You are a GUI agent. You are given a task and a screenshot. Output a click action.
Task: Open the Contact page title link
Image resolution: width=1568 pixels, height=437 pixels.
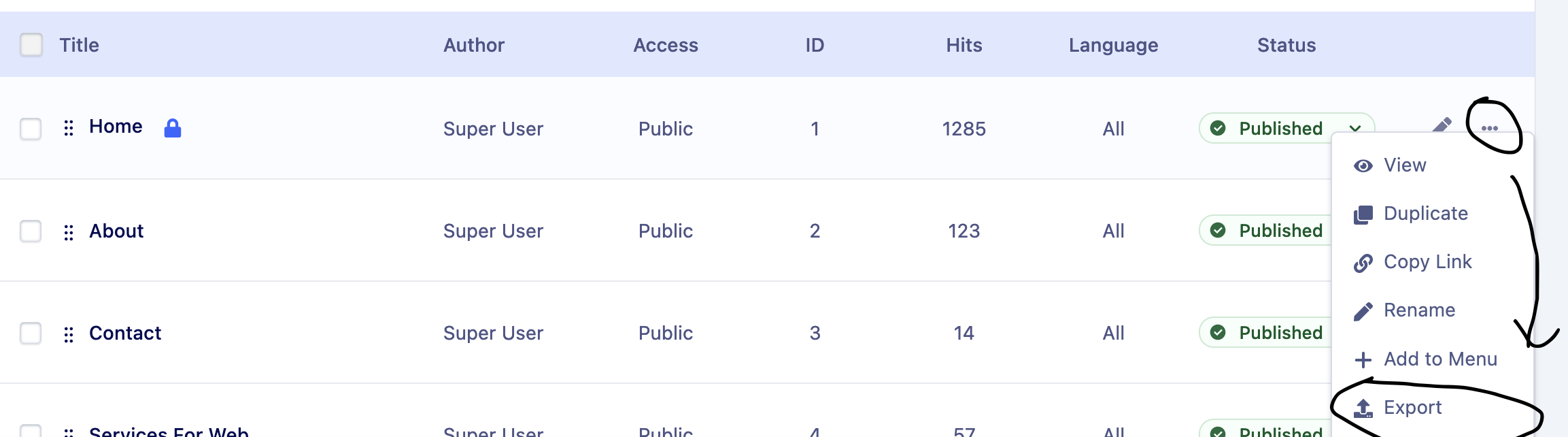pyautogui.click(x=125, y=333)
